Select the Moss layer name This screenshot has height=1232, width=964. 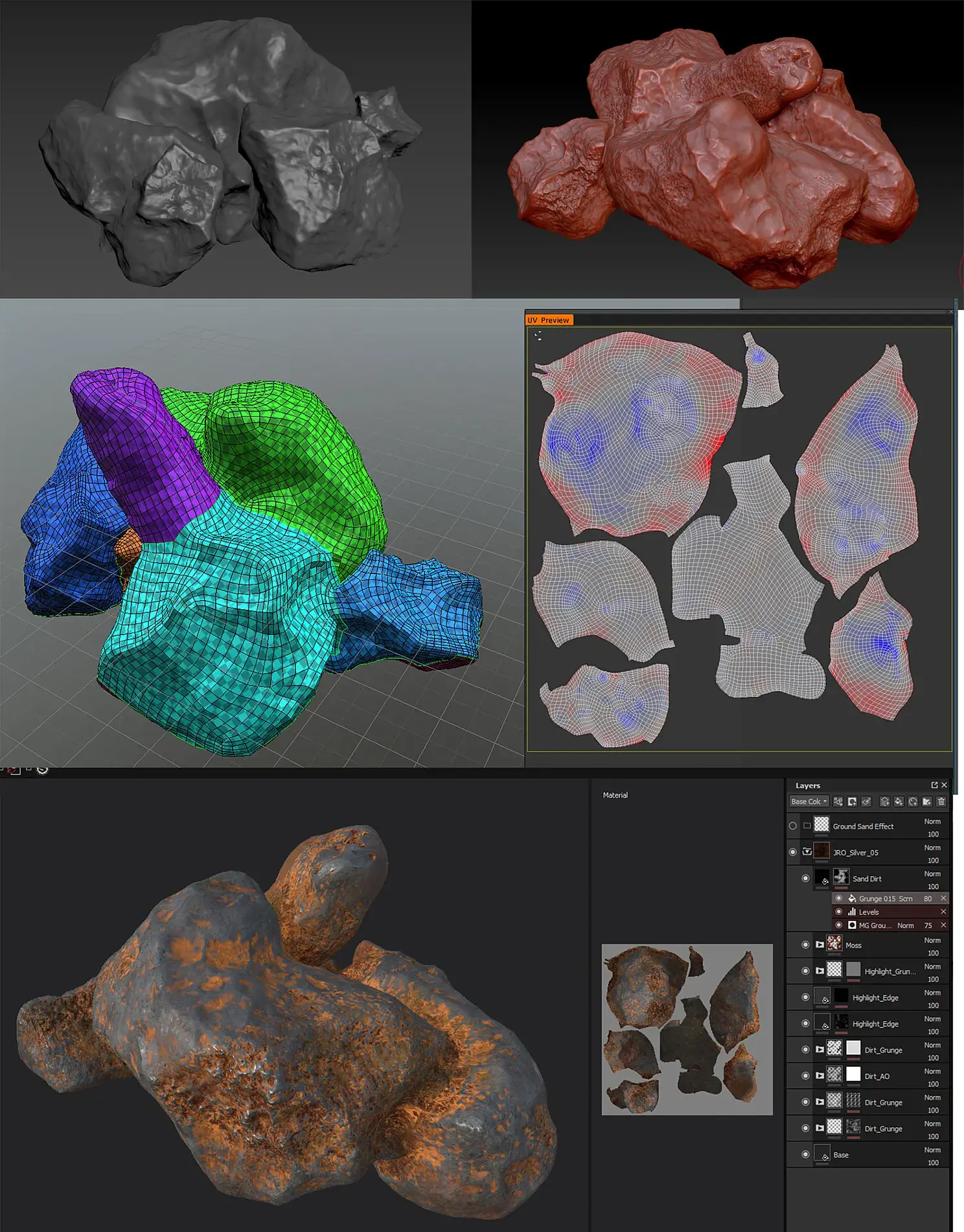pos(853,945)
